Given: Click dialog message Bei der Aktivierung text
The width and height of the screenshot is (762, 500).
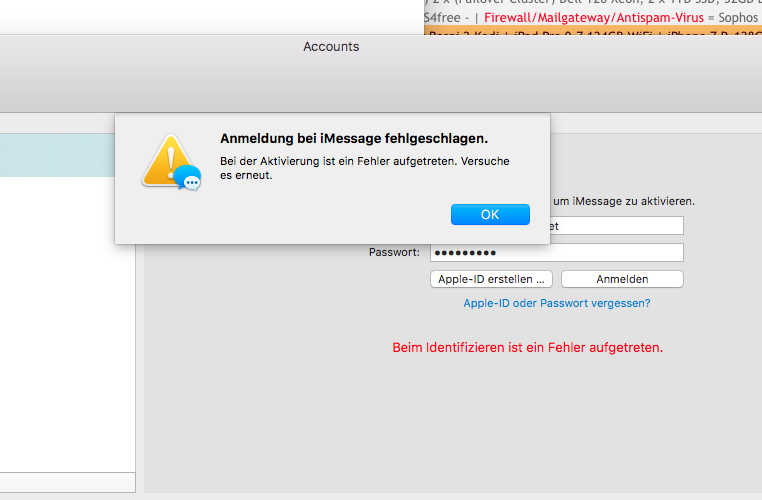Looking at the screenshot, I should [x=364, y=168].
